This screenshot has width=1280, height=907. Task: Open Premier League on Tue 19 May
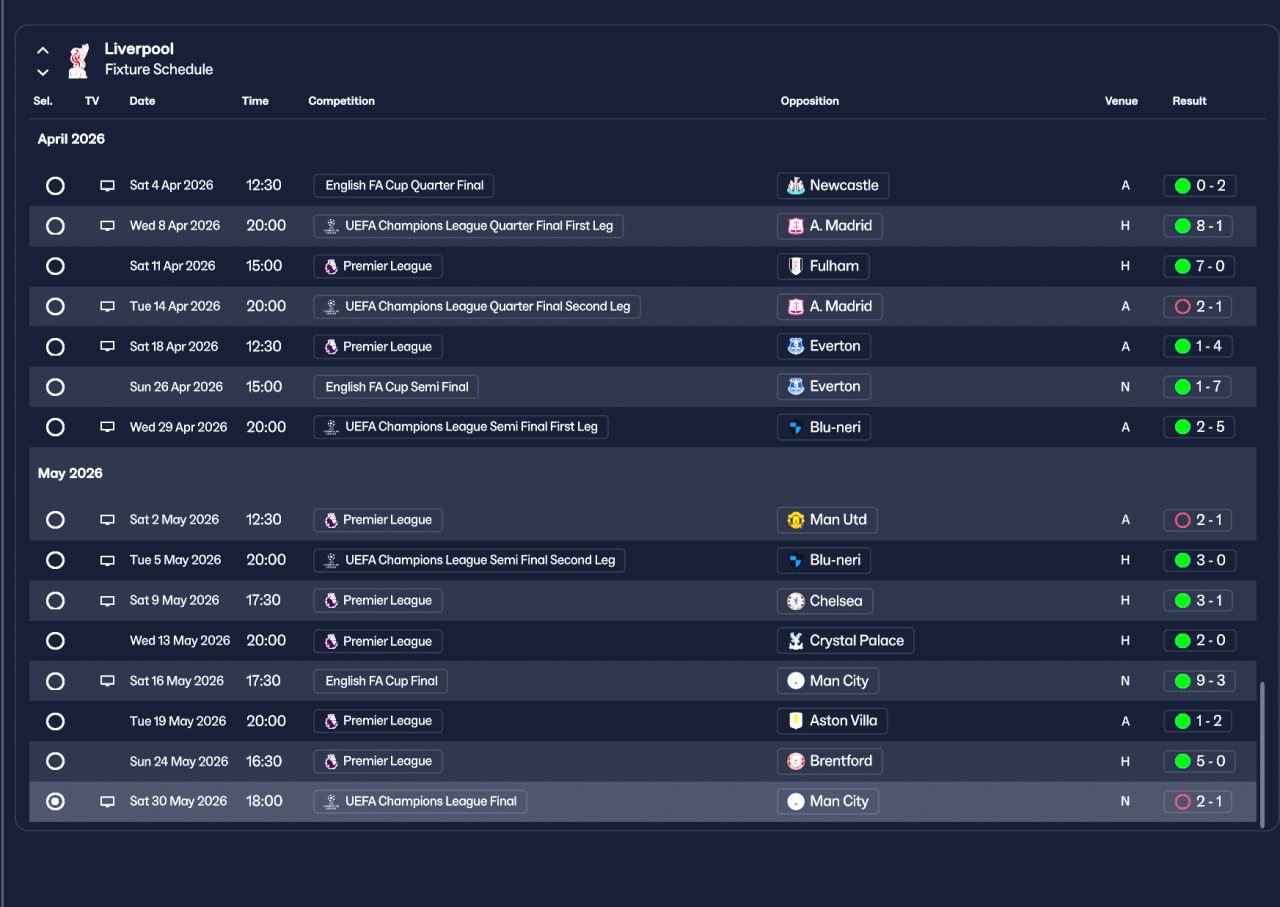click(x=378, y=721)
